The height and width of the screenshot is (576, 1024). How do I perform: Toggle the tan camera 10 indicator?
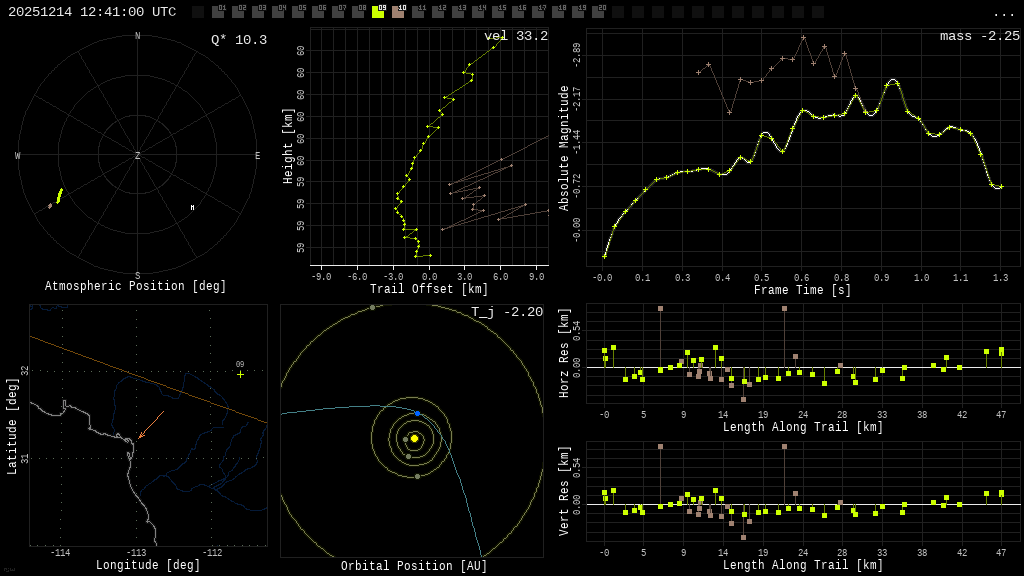pyautogui.click(x=398, y=13)
